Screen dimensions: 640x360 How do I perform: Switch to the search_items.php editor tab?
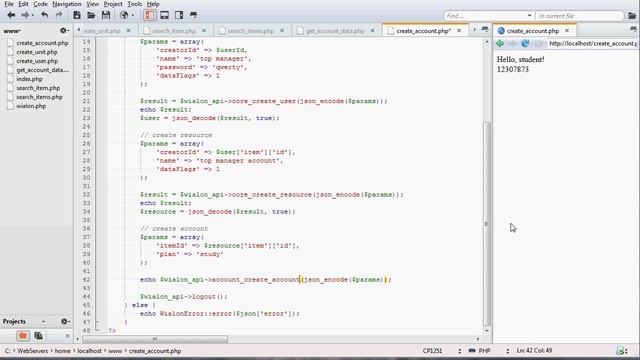250,31
